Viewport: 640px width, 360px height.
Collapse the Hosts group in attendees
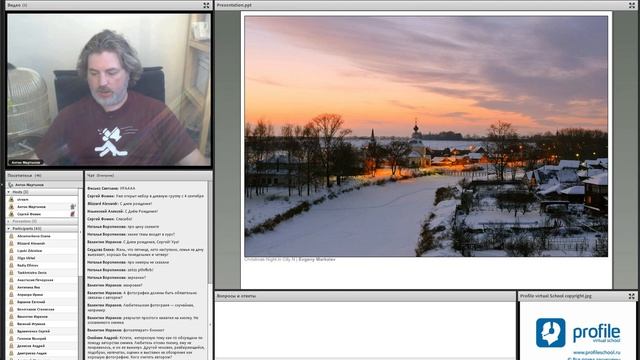[x=9, y=192]
